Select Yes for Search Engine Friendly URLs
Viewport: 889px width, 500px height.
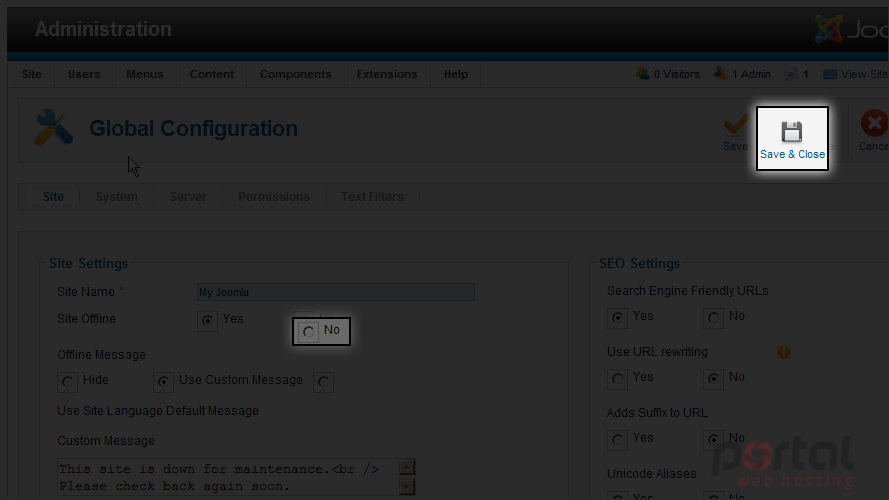click(x=617, y=318)
